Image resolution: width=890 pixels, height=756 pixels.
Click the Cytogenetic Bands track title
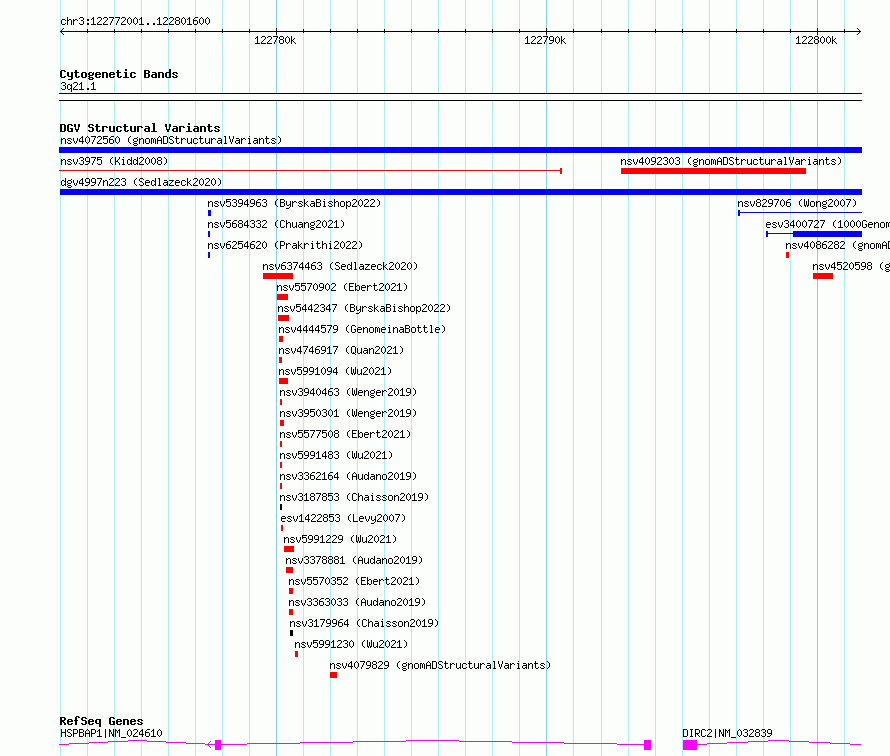tap(119, 74)
